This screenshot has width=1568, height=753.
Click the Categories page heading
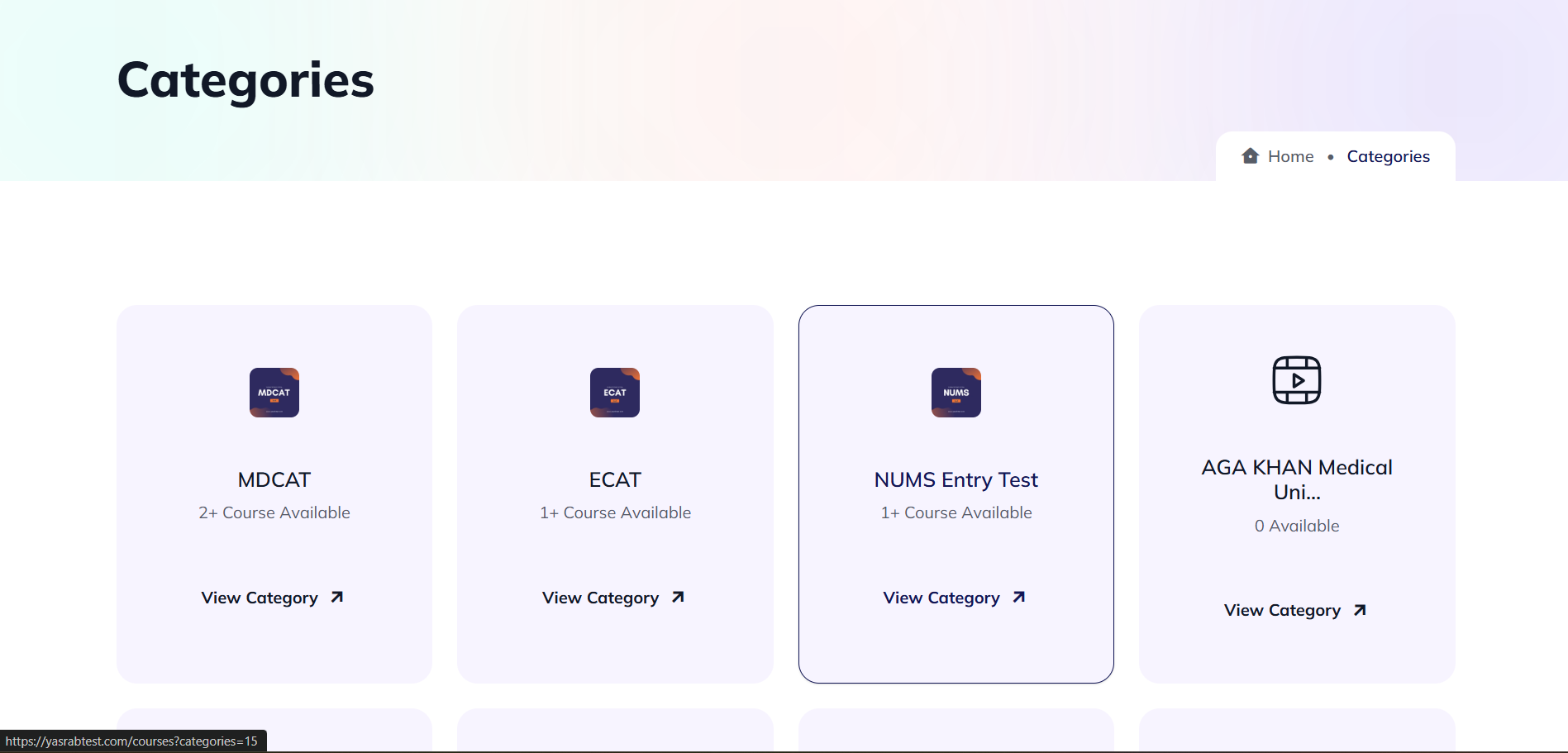tap(245, 80)
